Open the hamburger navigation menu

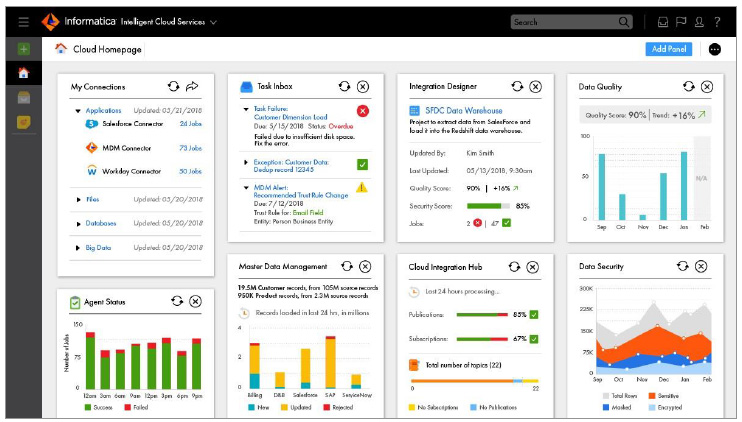coord(24,22)
